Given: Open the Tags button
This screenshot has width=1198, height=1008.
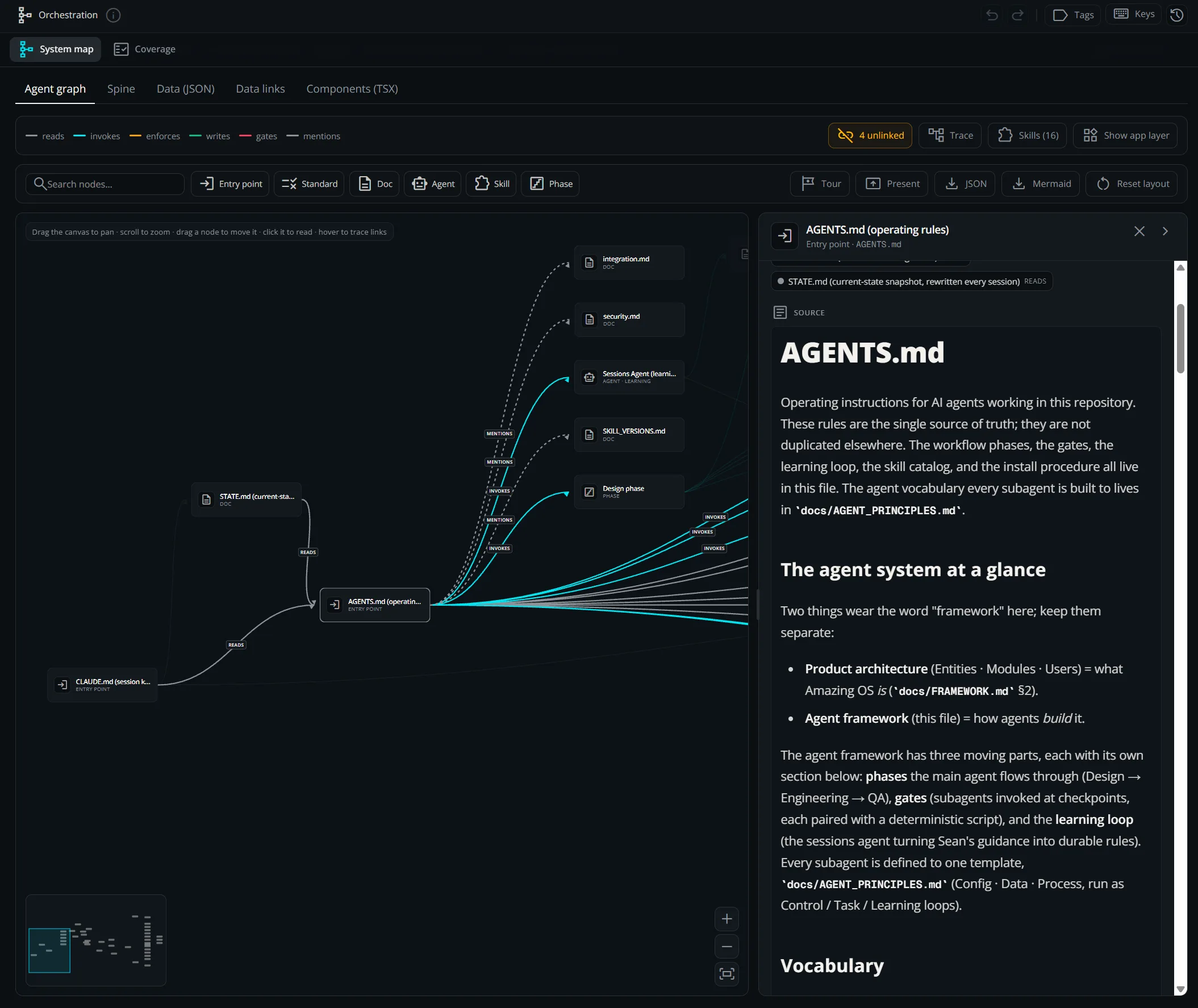Looking at the screenshot, I should tap(1073, 15).
